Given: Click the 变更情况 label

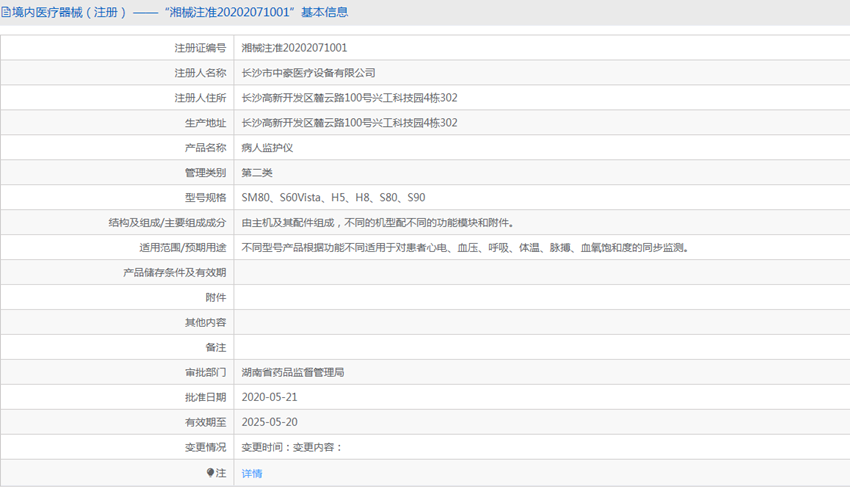Looking at the screenshot, I should point(205,447).
